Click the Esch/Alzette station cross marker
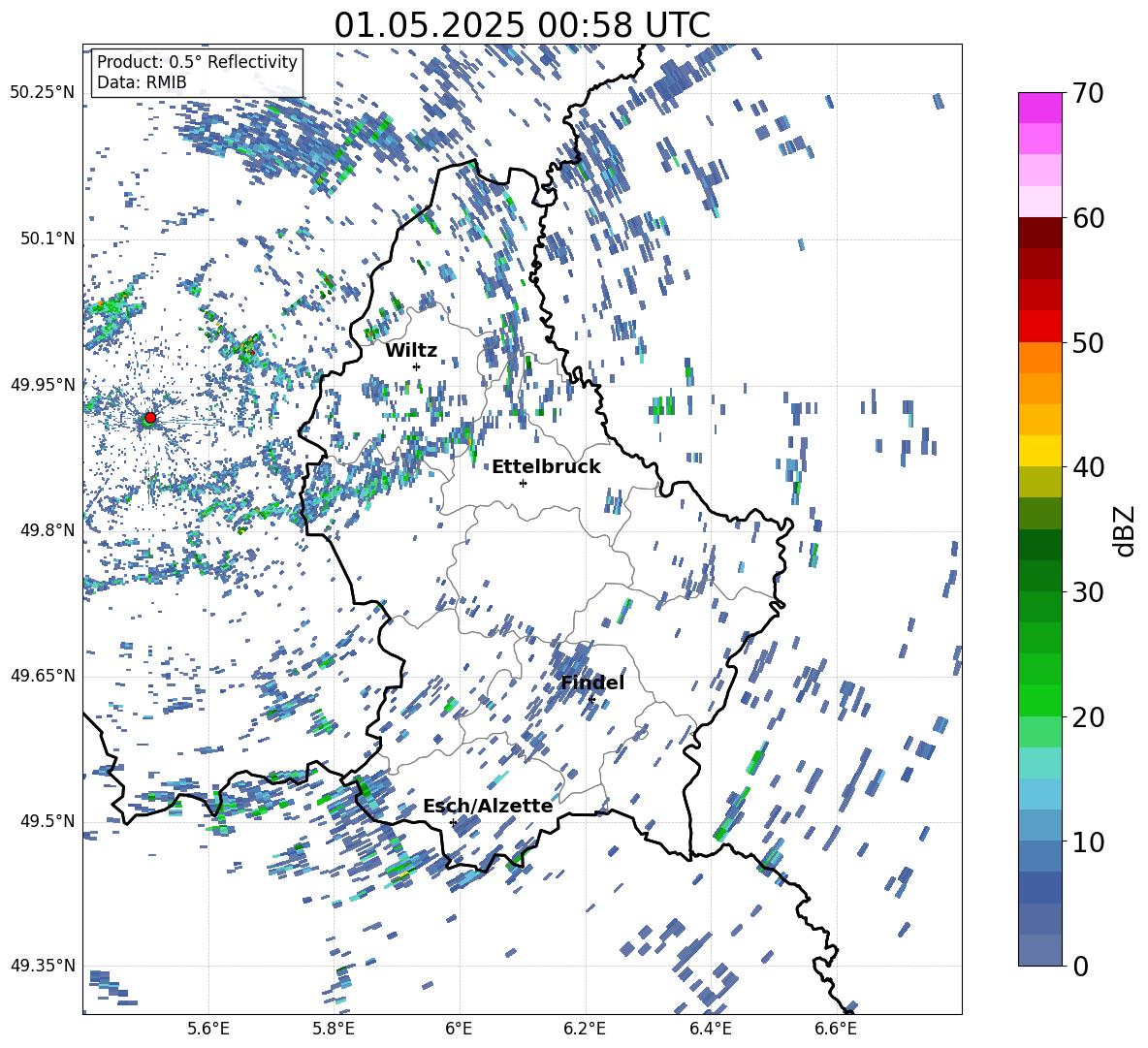The width and height of the screenshot is (1148, 1048). tap(453, 822)
